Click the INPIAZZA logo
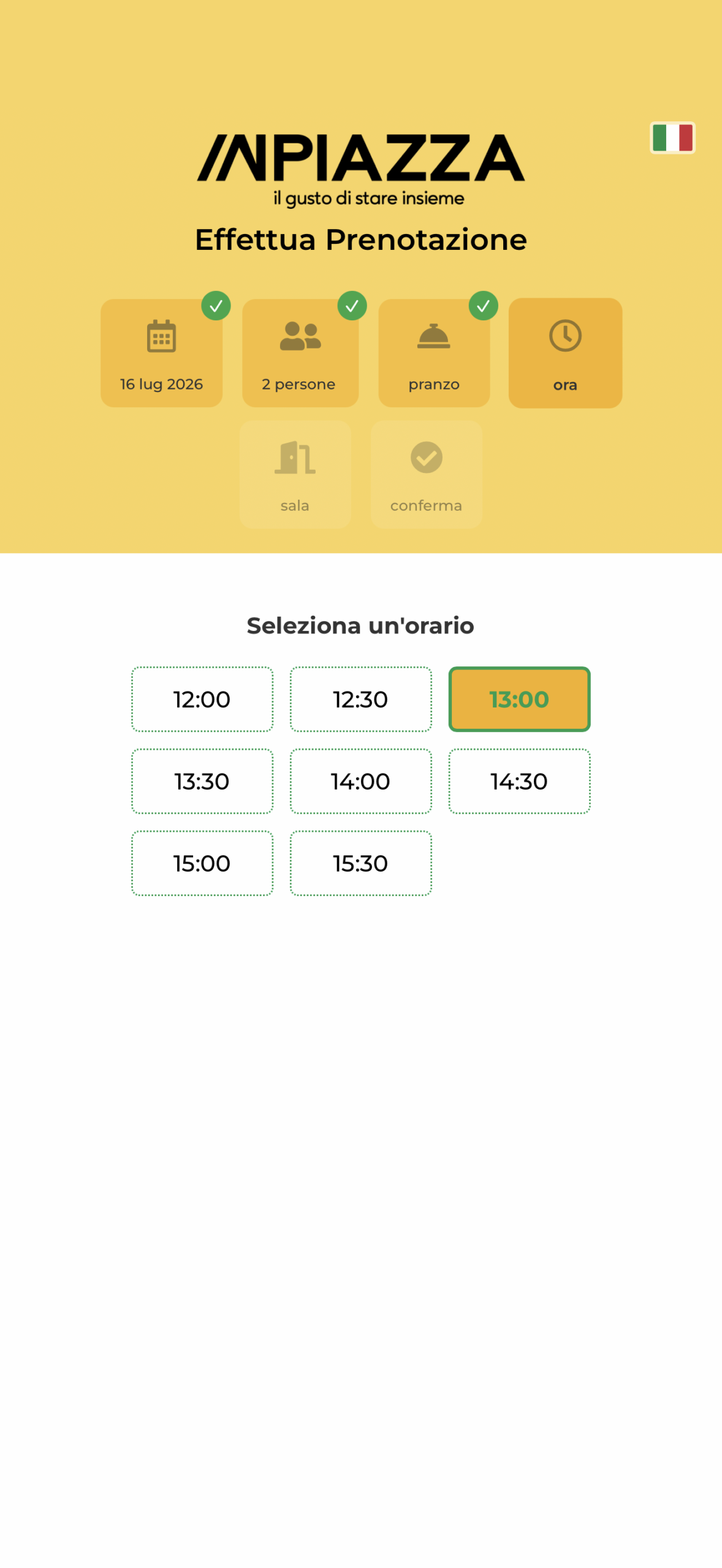The width and height of the screenshot is (722, 1568). (x=361, y=170)
